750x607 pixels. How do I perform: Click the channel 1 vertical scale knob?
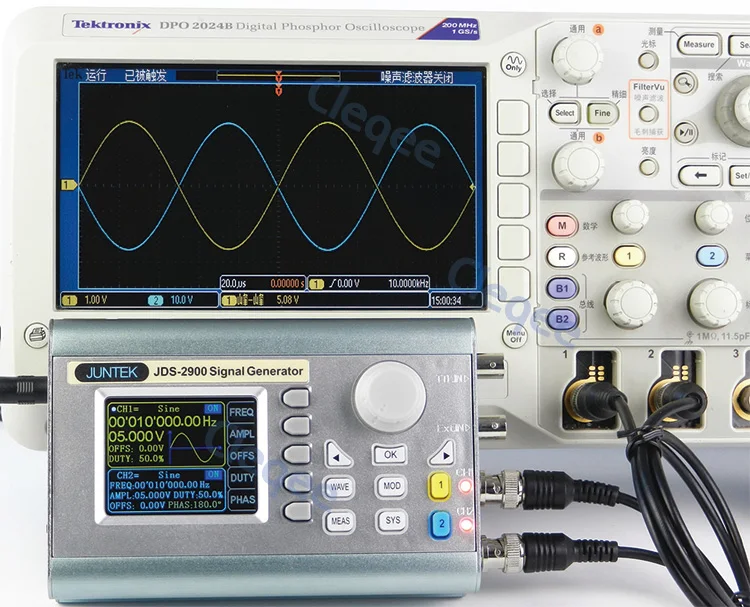click(631, 304)
